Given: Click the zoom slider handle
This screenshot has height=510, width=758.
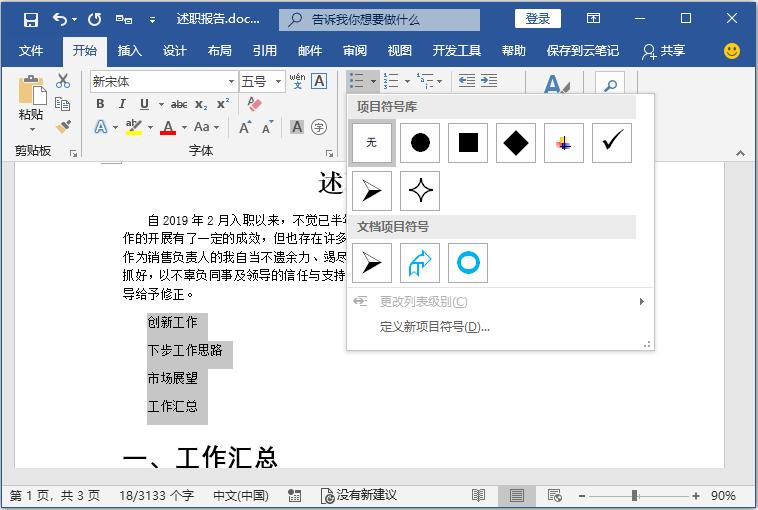Looking at the screenshot, I should click(634, 495).
